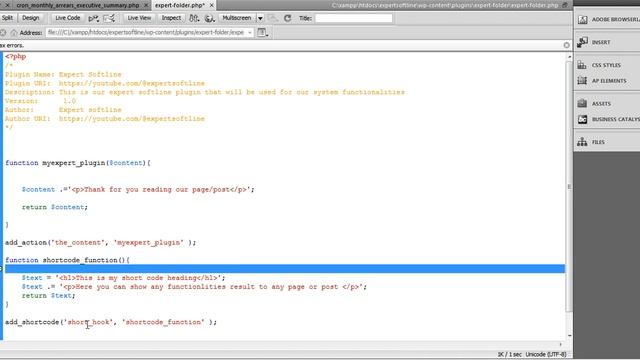The image size is (640, 360).
Task: Click the 'function myexpert_plugin' code line
Action: (x=78, y=163)
